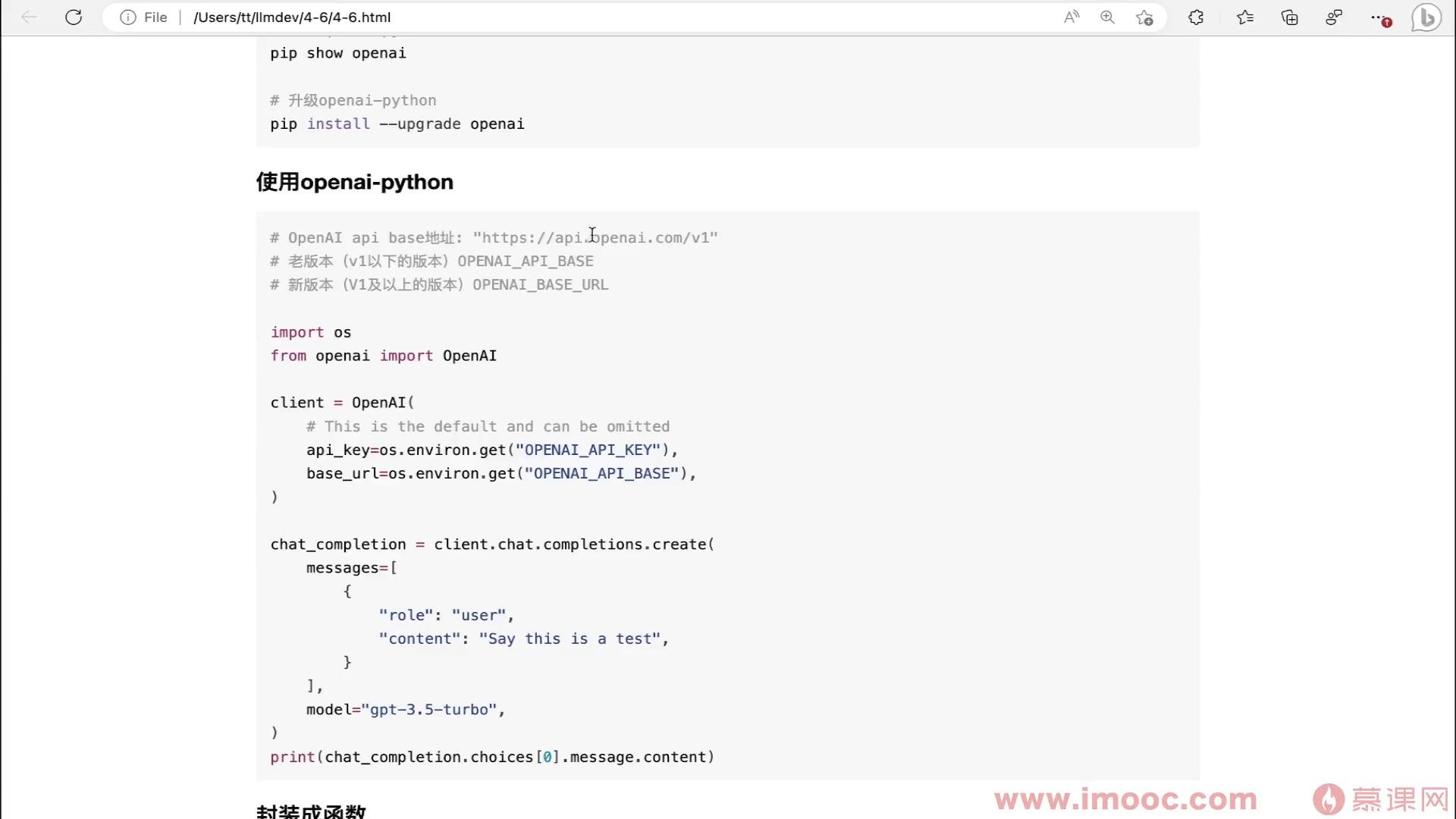Click the OPENAI_API_KEY string in code

point(588,450)
